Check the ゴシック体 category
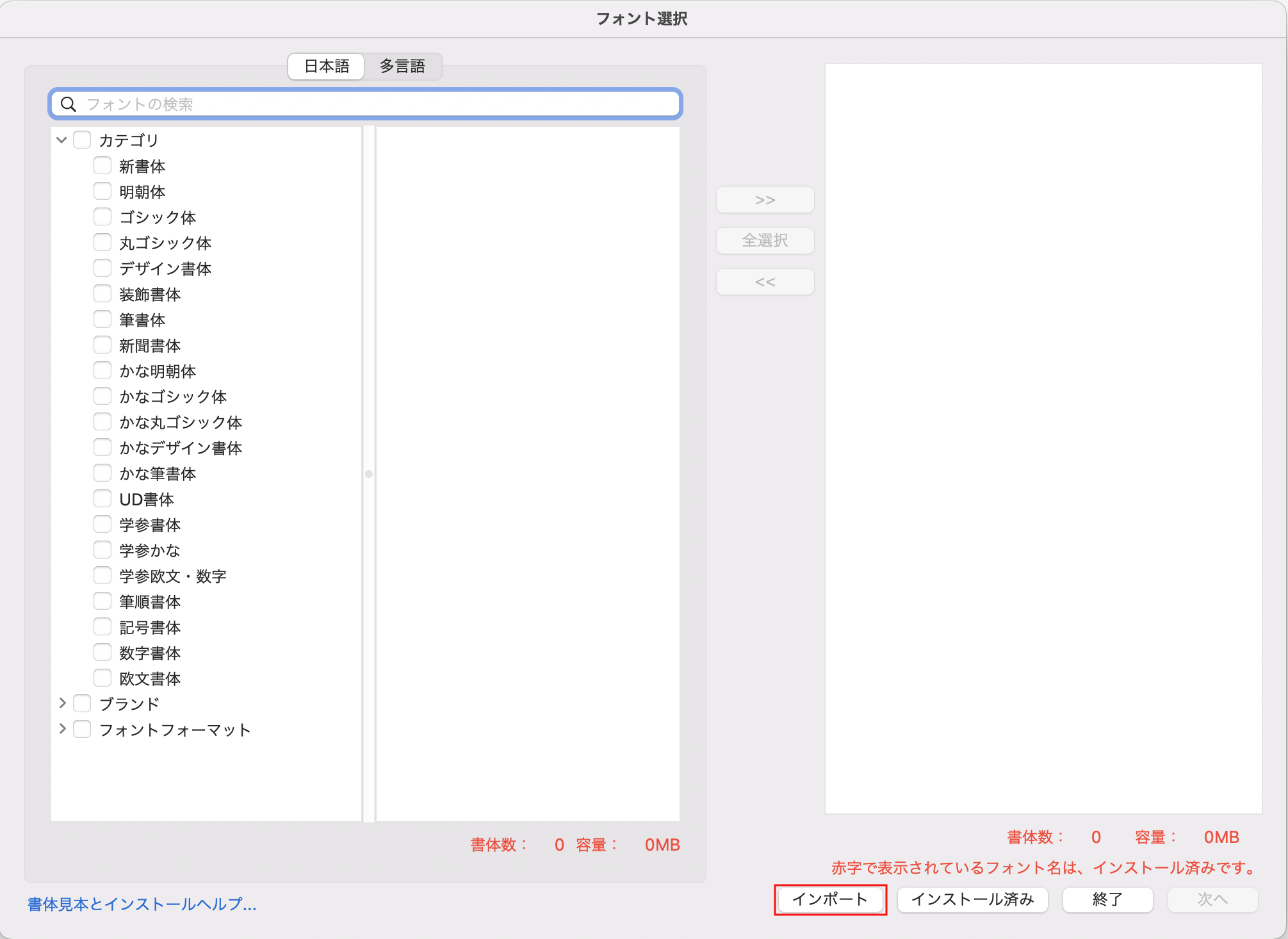The width and height of the screenshot is (1288, 939). pyautogui.click(x=102, y=216)
